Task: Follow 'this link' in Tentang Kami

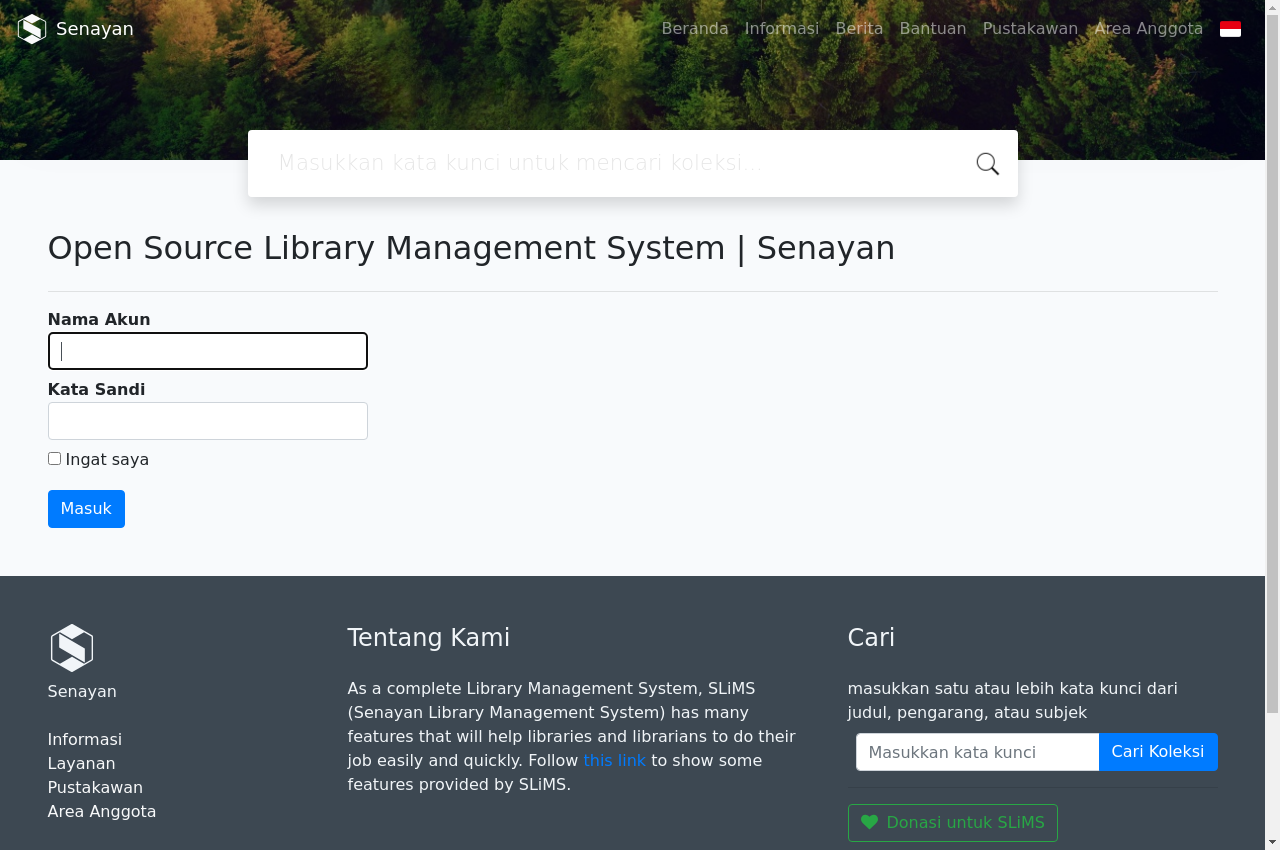Action: tap(614, 761)
